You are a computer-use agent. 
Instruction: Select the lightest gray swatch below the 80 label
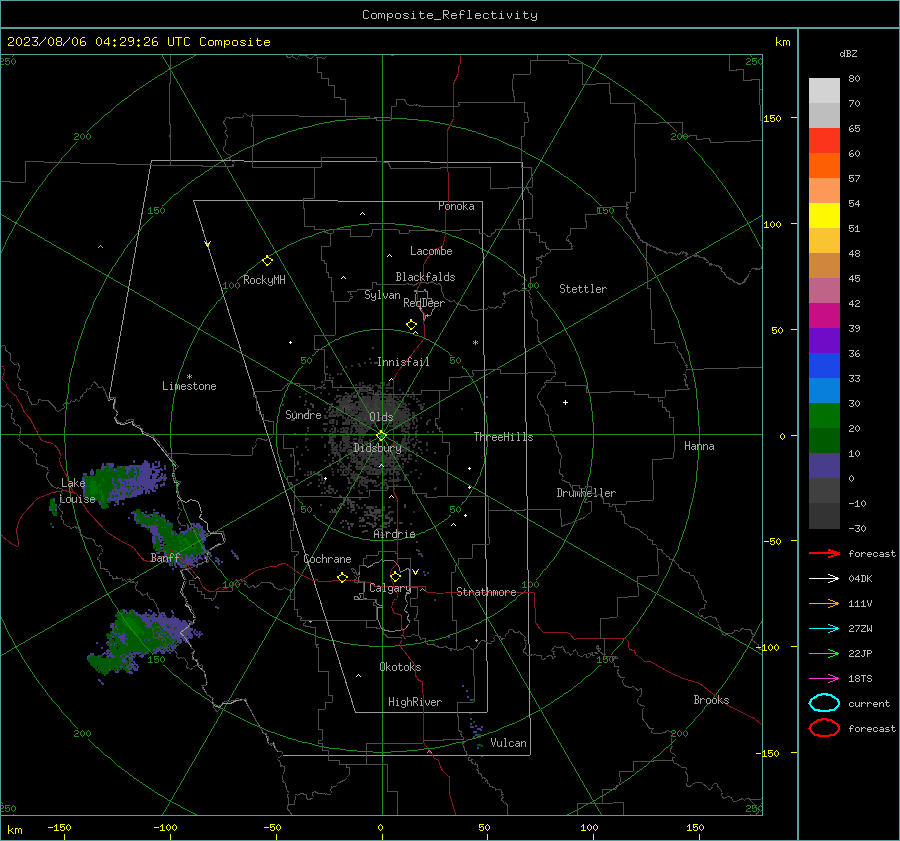tap(824, 90)
